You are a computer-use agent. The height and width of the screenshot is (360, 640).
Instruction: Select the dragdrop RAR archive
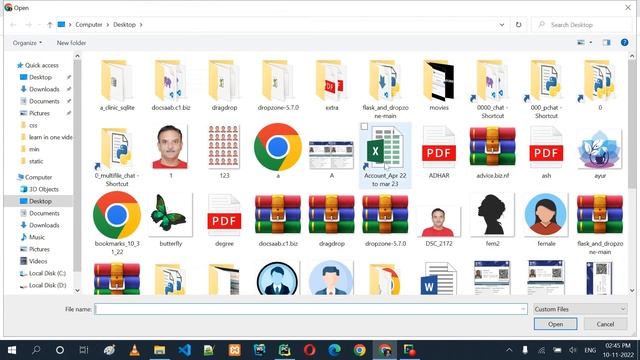click(x=331, y=220)
